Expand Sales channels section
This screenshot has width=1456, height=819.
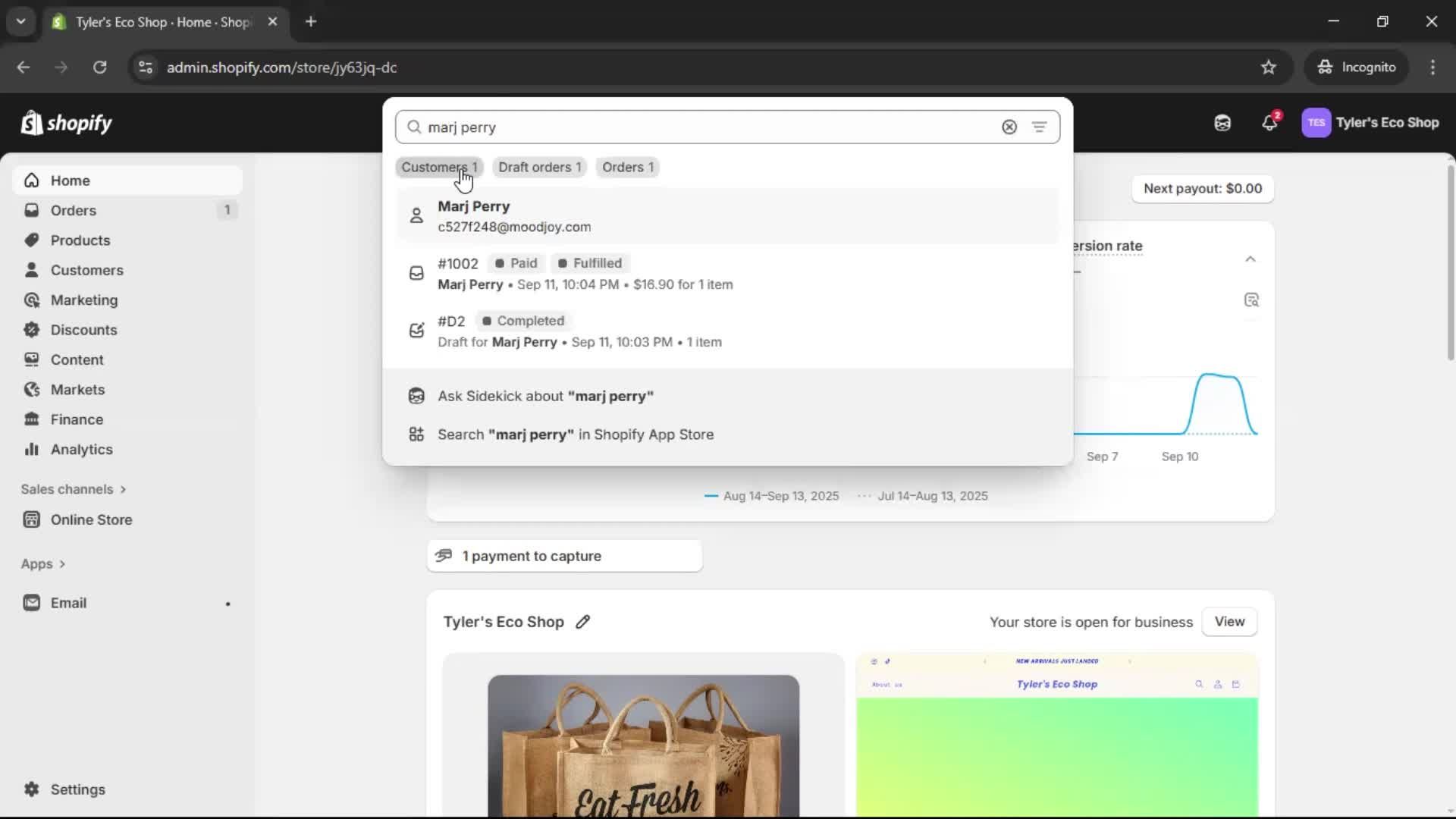pyautogui.click(x=74, y=489)
